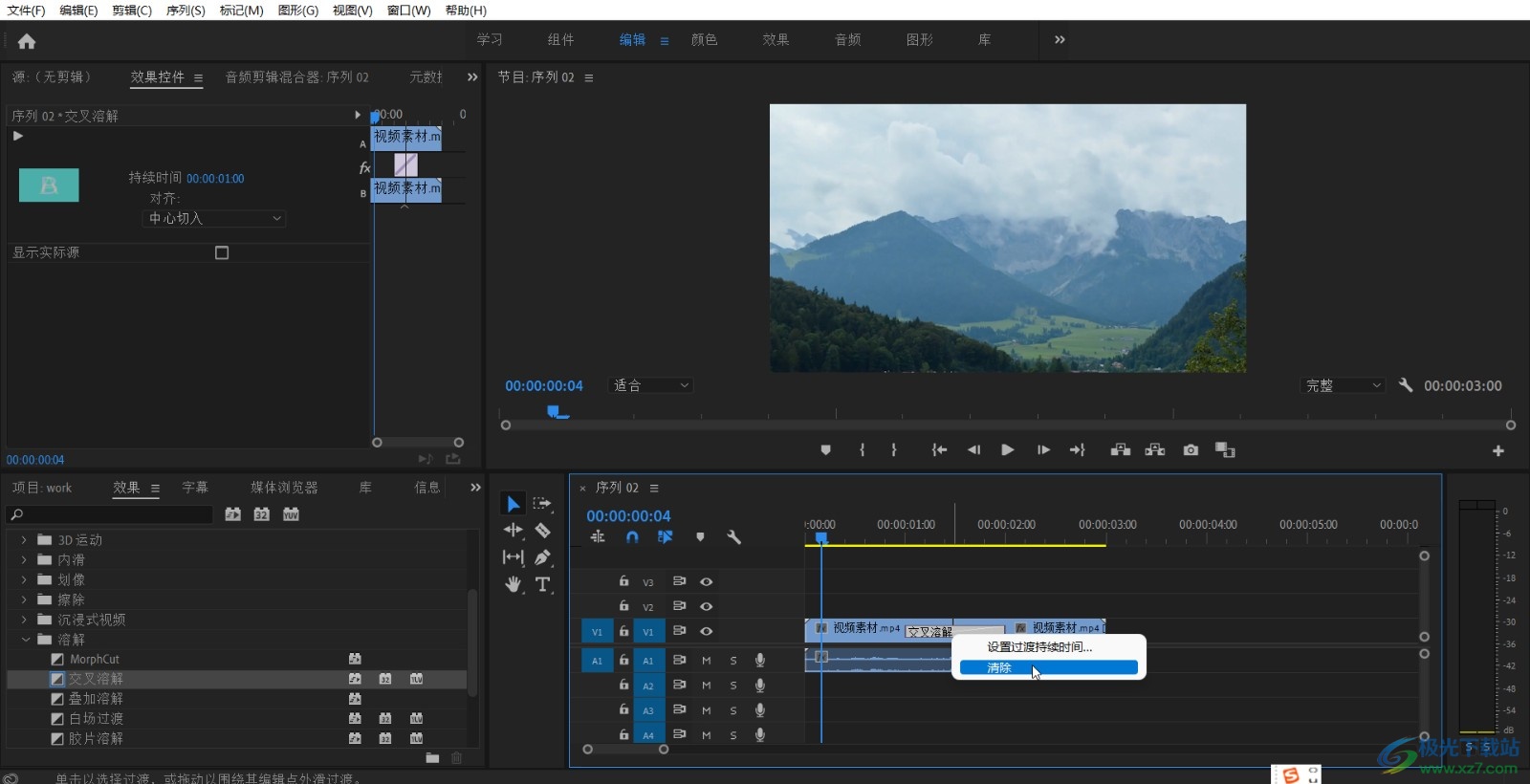Select the Hand tool
This screenshot has height=784, width=1530.
coord(514,584)
